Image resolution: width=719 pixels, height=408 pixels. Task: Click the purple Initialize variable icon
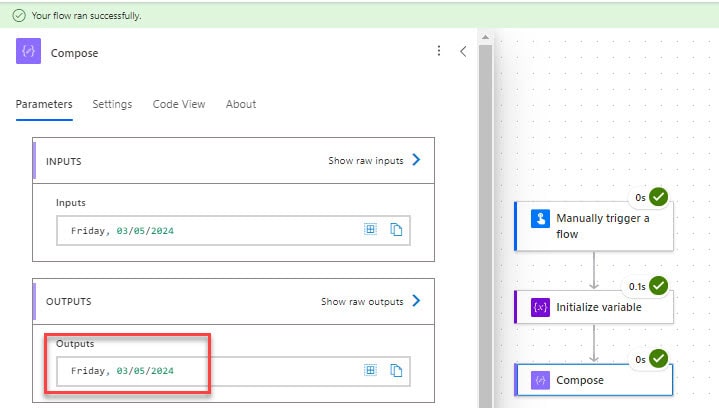[x=541, y=307]
